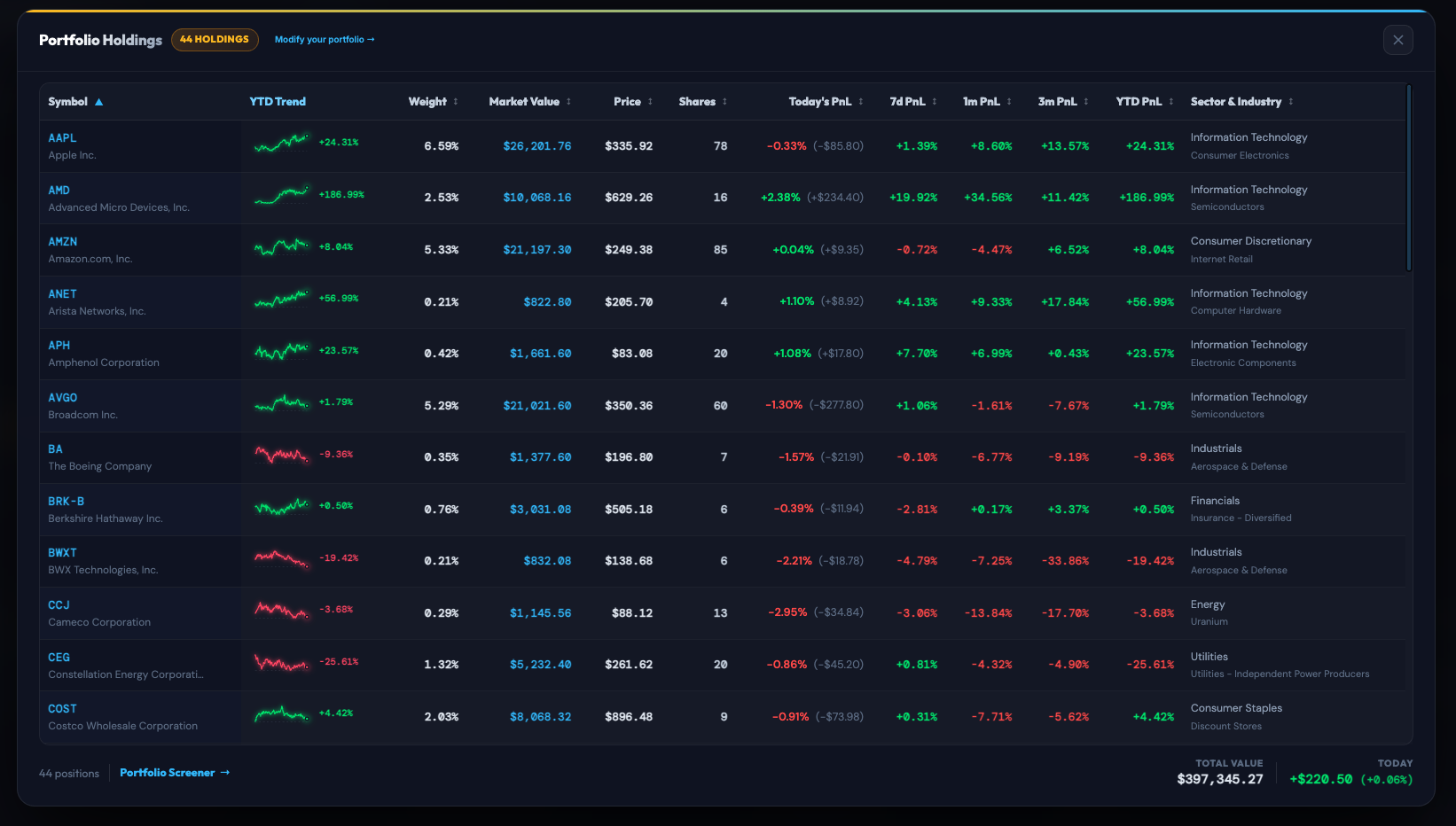Sort by 3m PnL sort icon

tap(1086, 102)
